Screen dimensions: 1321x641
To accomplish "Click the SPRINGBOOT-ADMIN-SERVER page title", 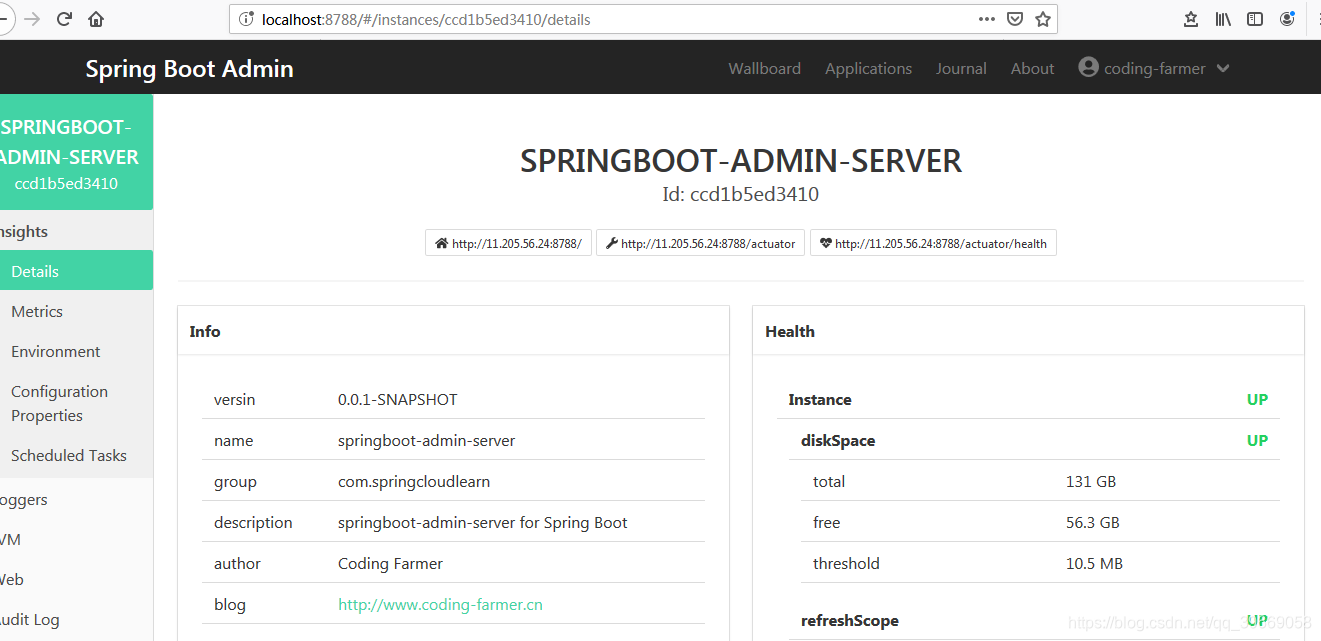I will point(741,160).
